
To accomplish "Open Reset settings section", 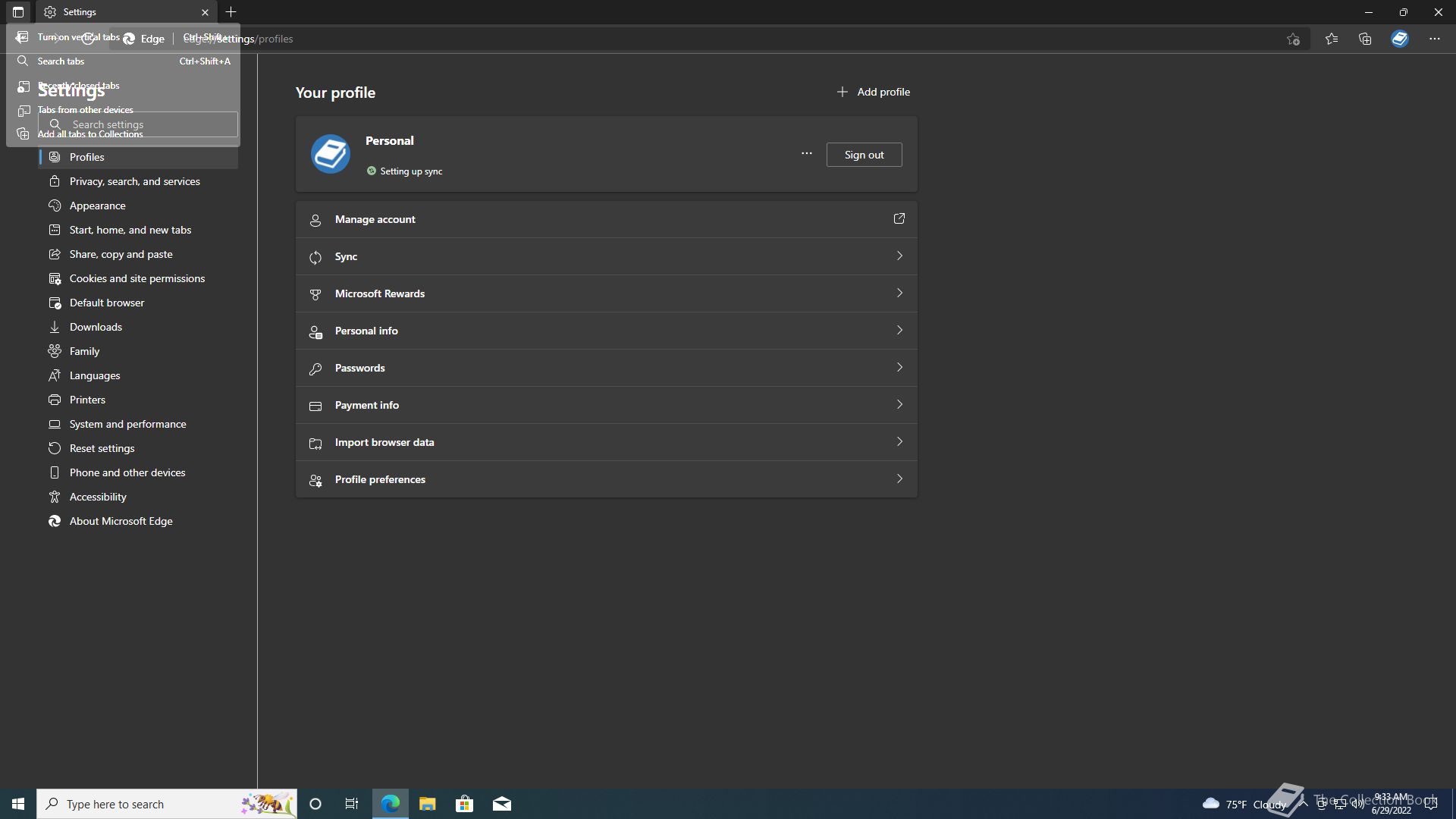I will (139, 448).
